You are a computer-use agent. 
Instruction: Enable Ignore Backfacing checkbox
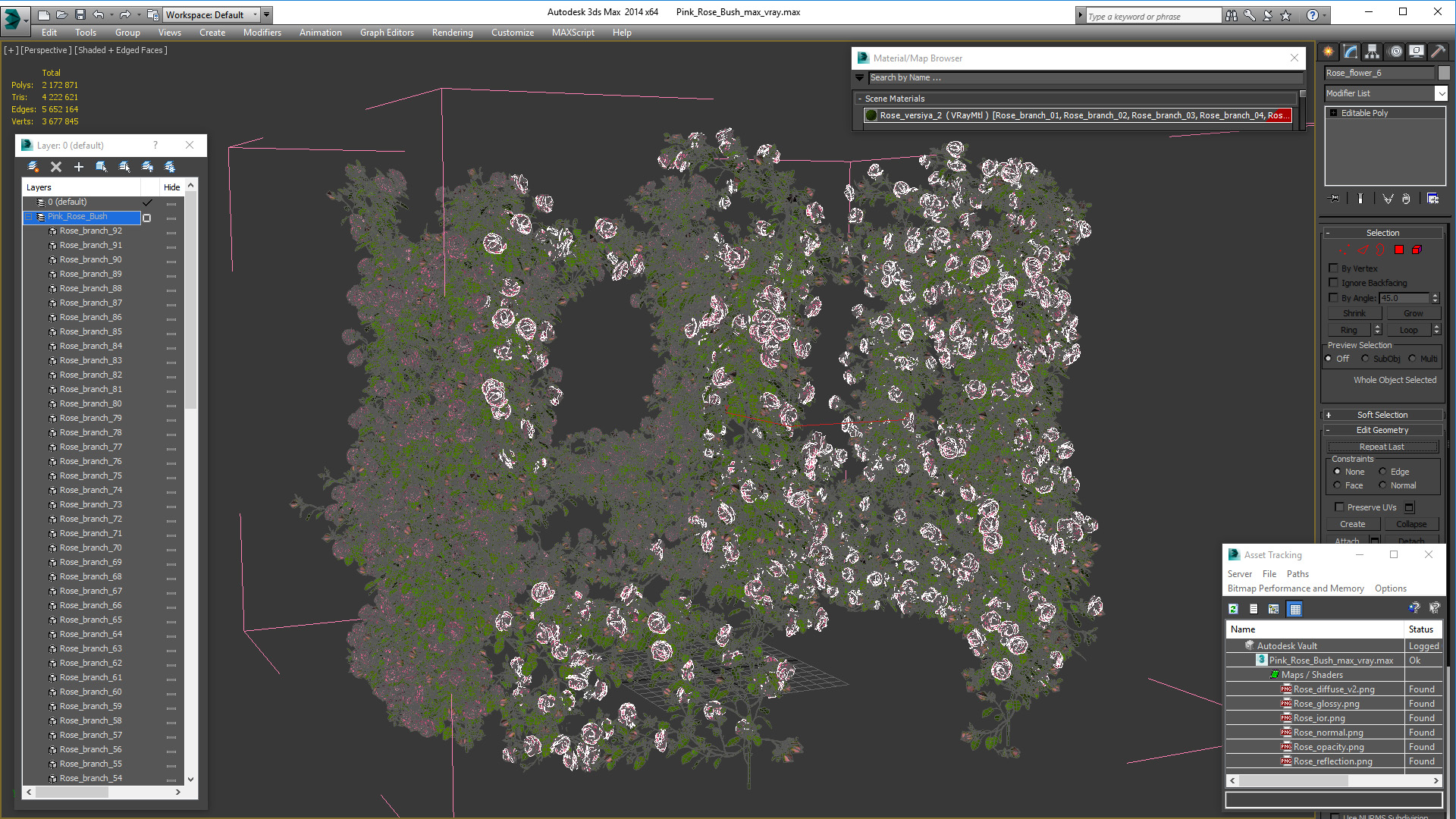point(1334,282)
